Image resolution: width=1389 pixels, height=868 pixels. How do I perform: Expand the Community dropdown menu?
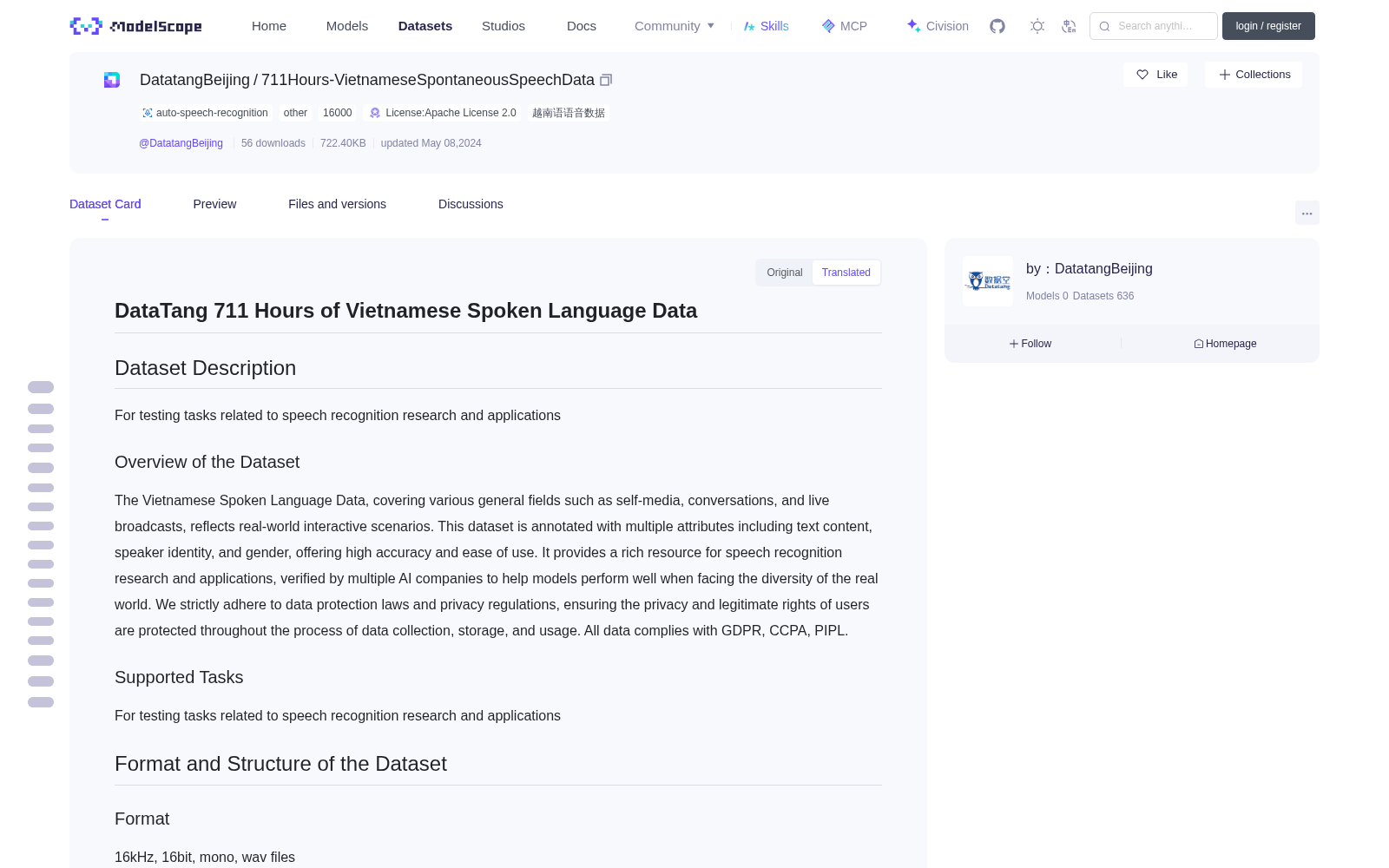675,26
